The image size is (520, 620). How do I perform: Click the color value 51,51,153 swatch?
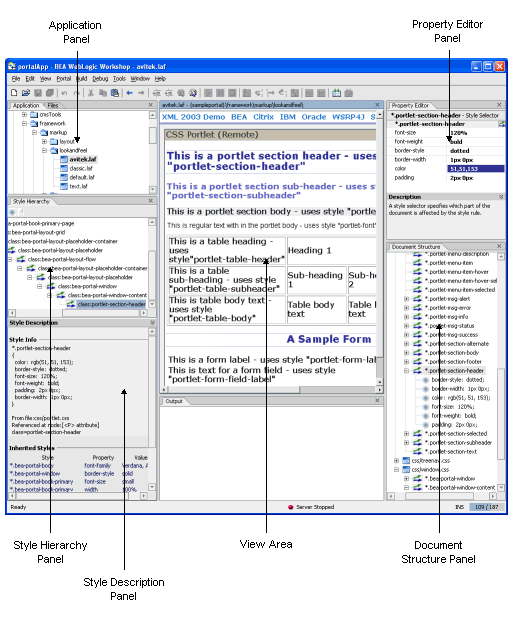point(476,169)
